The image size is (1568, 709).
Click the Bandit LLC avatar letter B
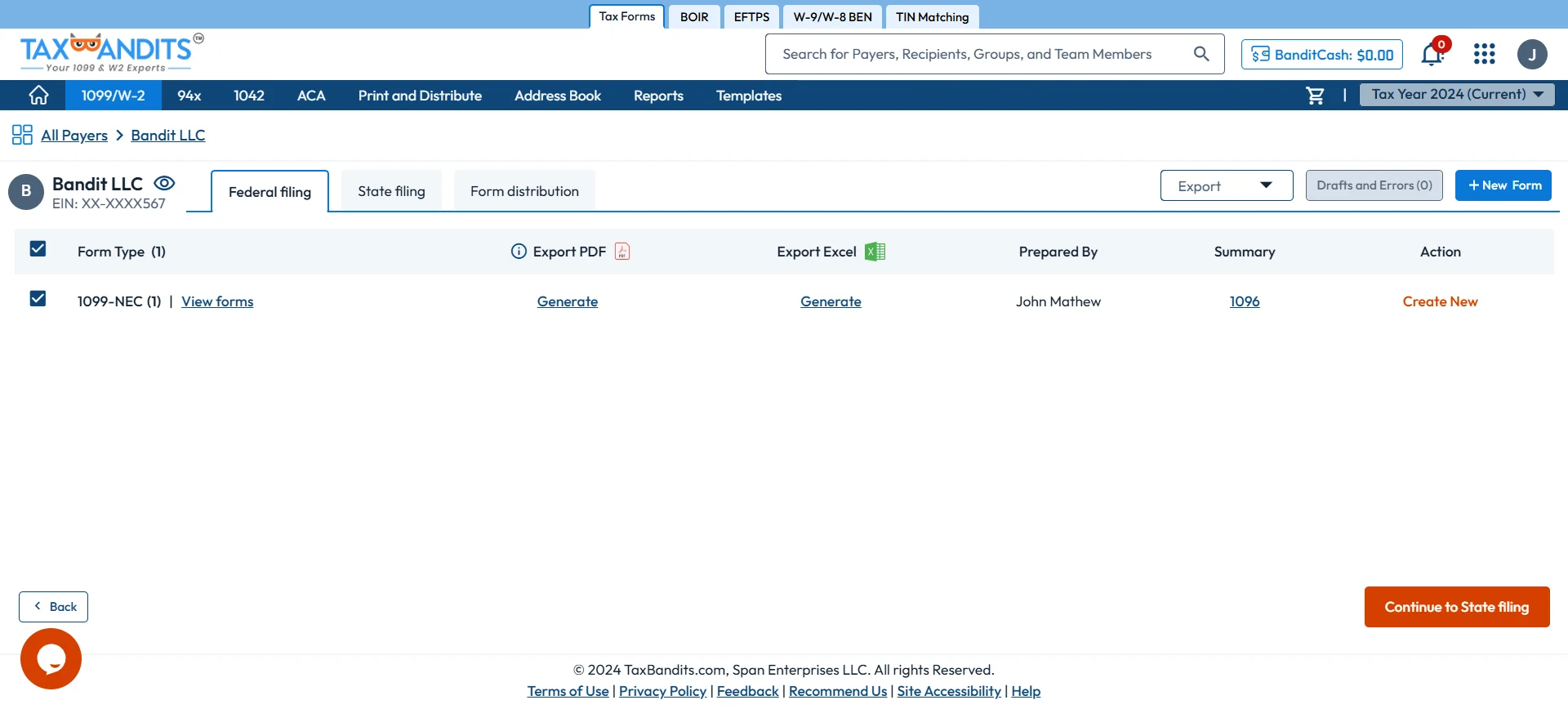pyautogui.click(x=26, y=191)
